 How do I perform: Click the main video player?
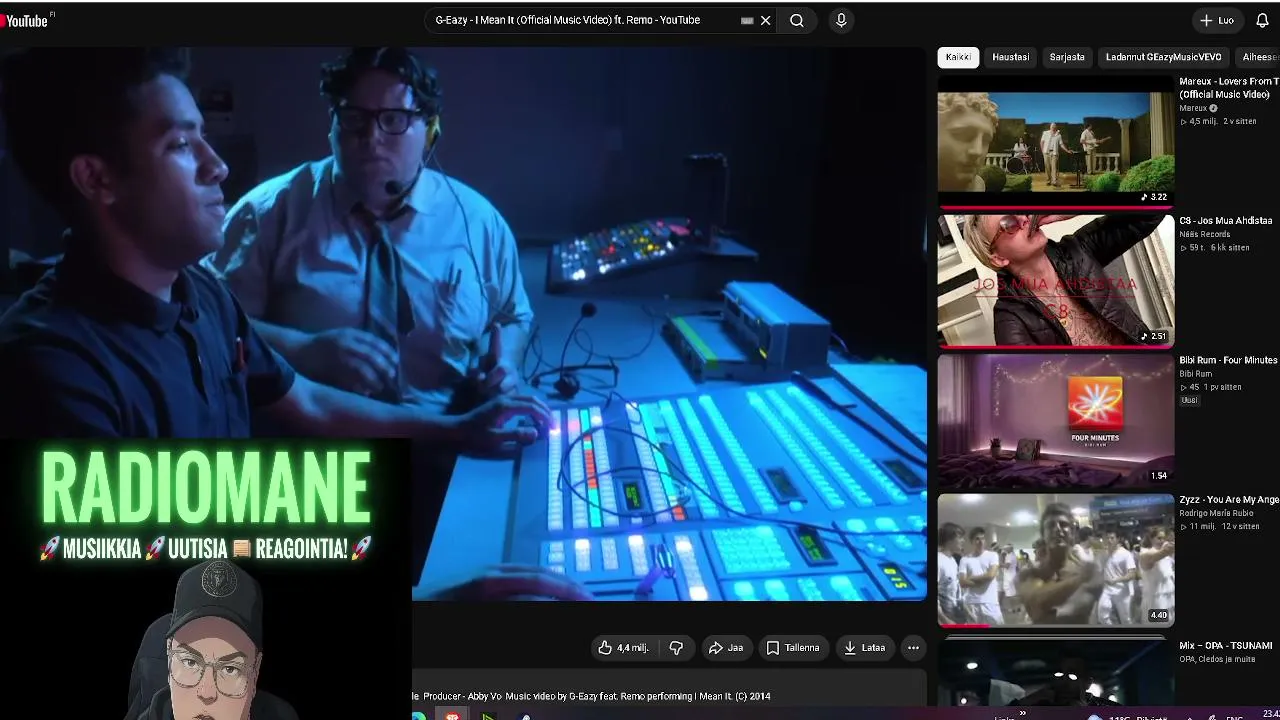click(463, 323)
